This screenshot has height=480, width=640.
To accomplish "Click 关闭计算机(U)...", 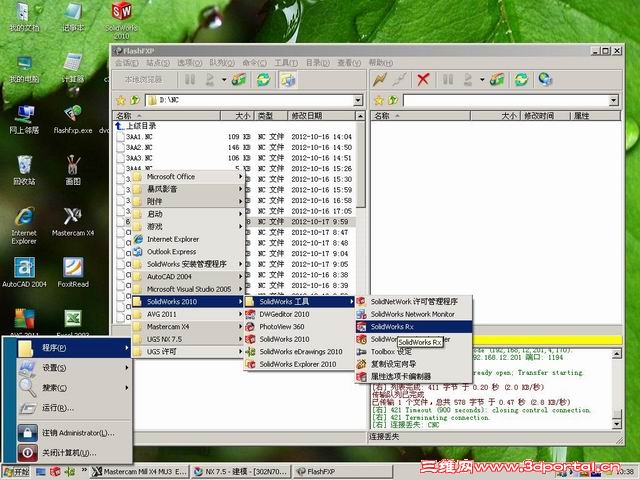I will pyautogui.click(x=73, y=453).
